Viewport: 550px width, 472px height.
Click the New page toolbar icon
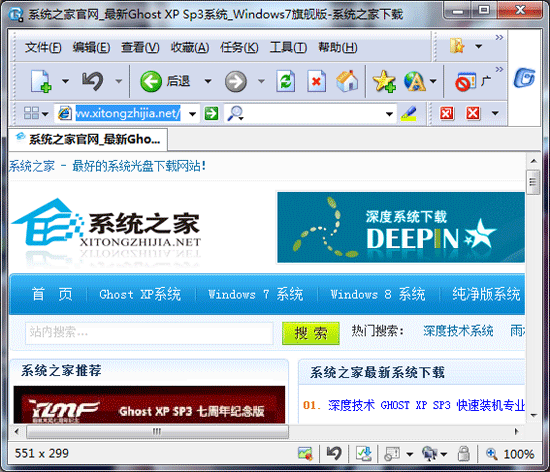coord(41,81)
